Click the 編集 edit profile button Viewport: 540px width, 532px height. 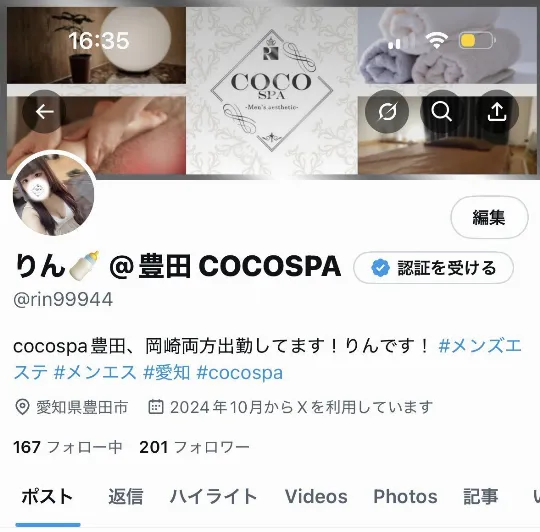coord(489,217)
